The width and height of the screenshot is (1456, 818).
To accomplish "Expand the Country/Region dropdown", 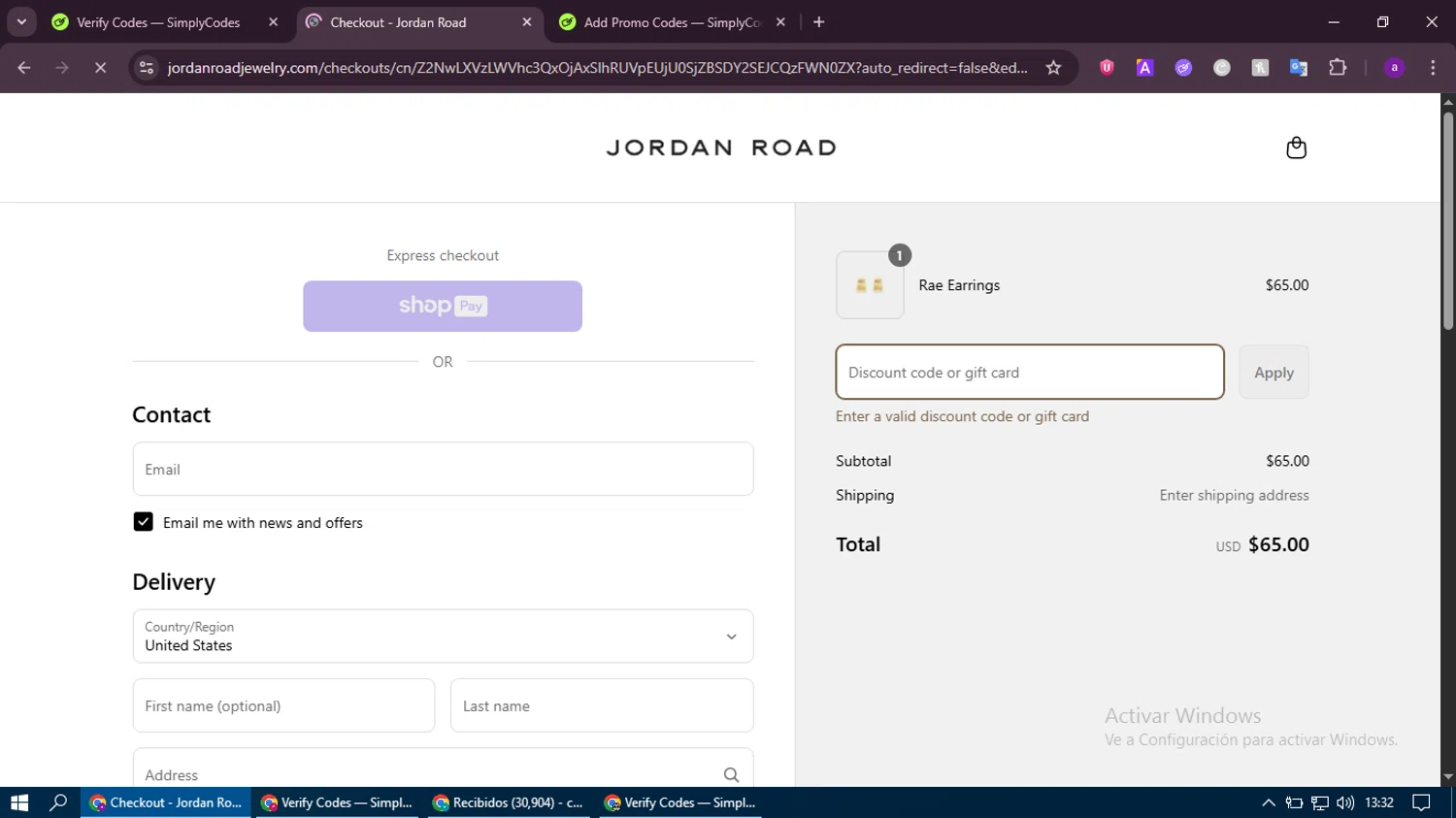I will pos(443,637).
